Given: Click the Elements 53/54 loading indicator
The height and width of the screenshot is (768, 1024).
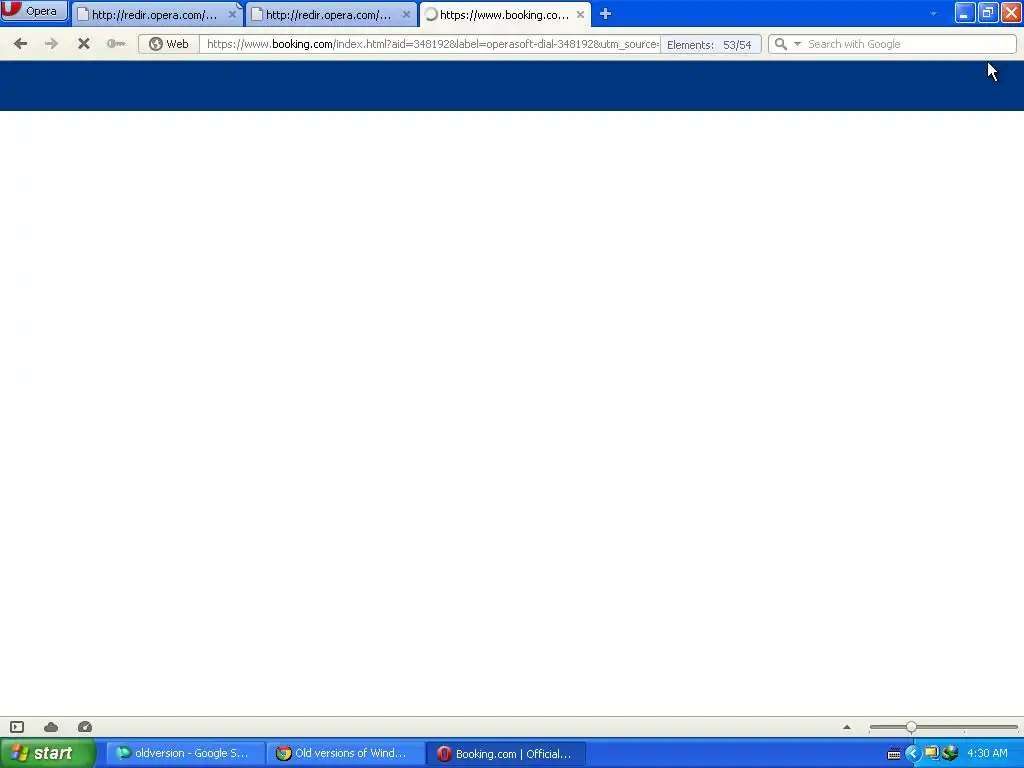Looking at the screenshot, I should 710,44.
